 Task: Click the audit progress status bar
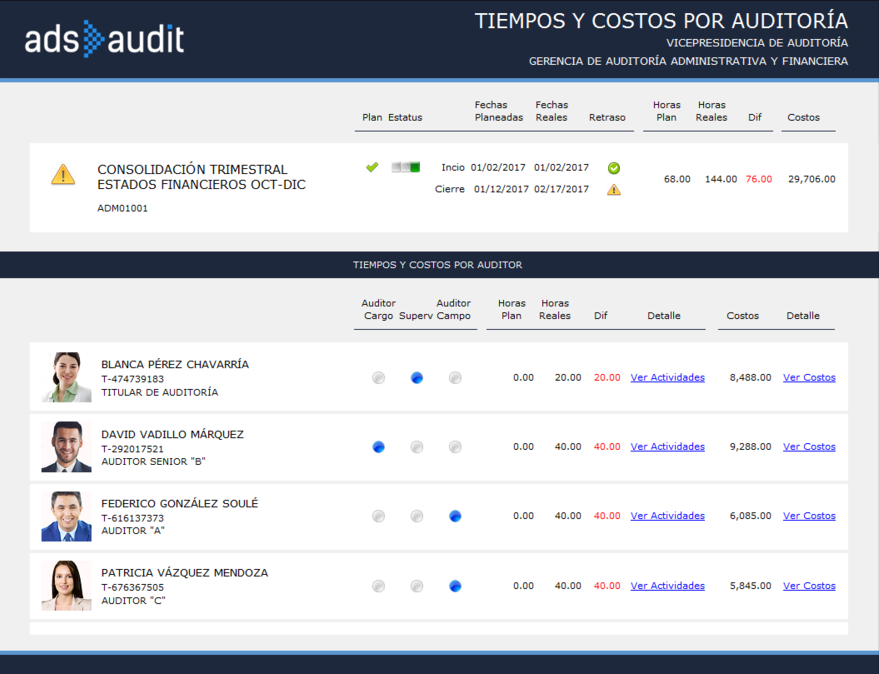coord(406,168)
